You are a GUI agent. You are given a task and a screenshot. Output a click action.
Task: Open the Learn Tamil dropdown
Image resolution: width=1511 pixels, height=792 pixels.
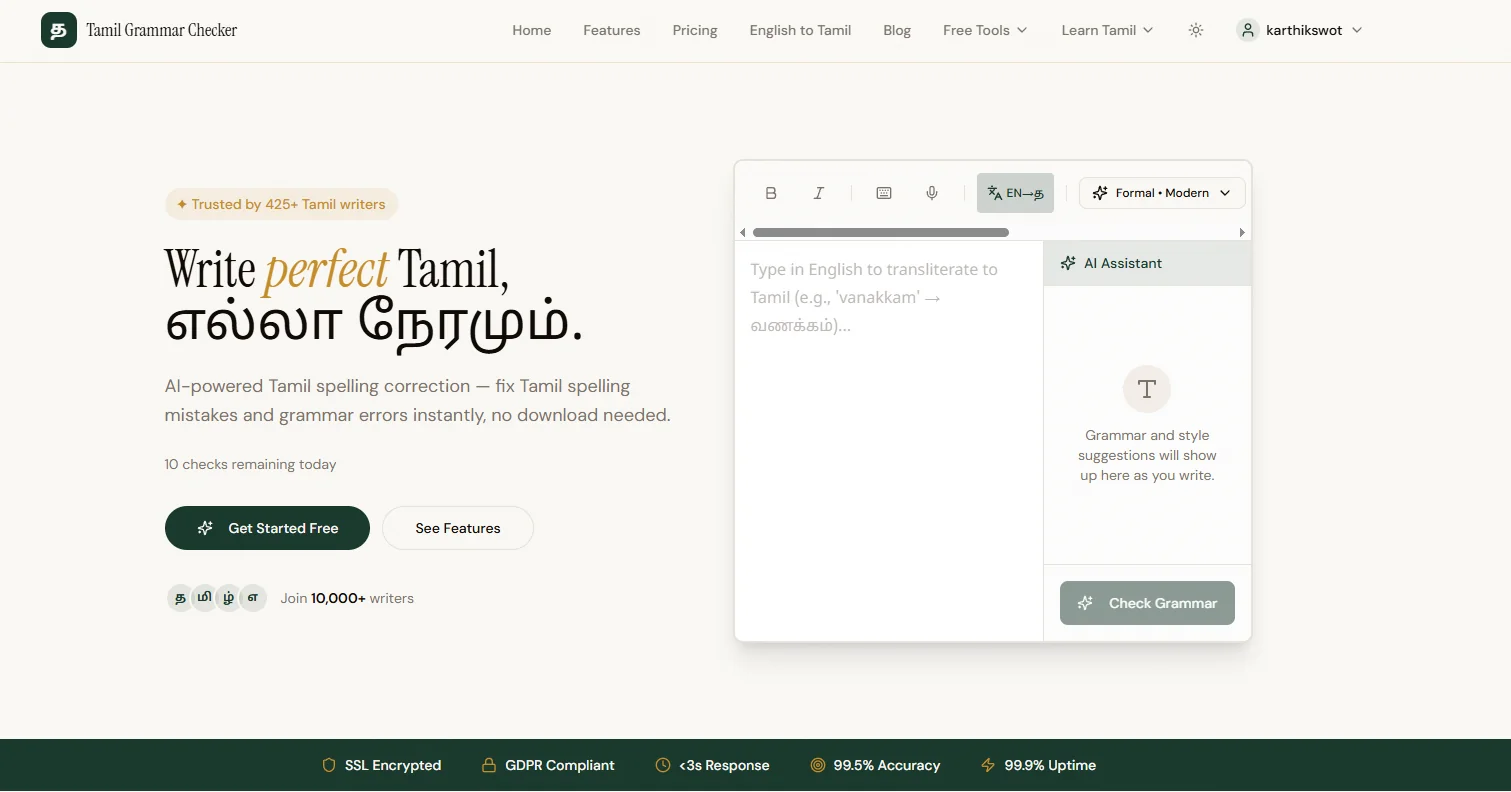1105,30
